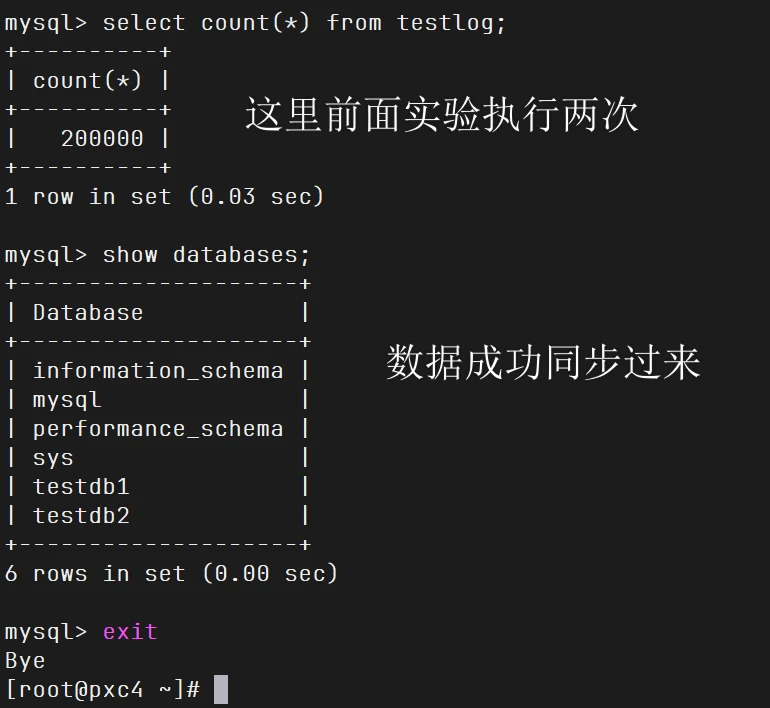
Task: Click the annotation '这里前面实验执行两次'
Action: coord(441,116)
